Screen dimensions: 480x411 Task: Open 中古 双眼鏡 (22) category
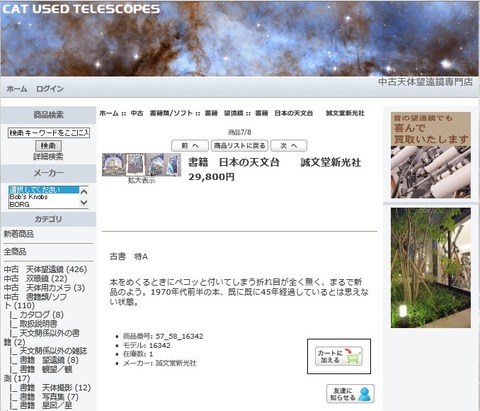click(x=35, y=278)
